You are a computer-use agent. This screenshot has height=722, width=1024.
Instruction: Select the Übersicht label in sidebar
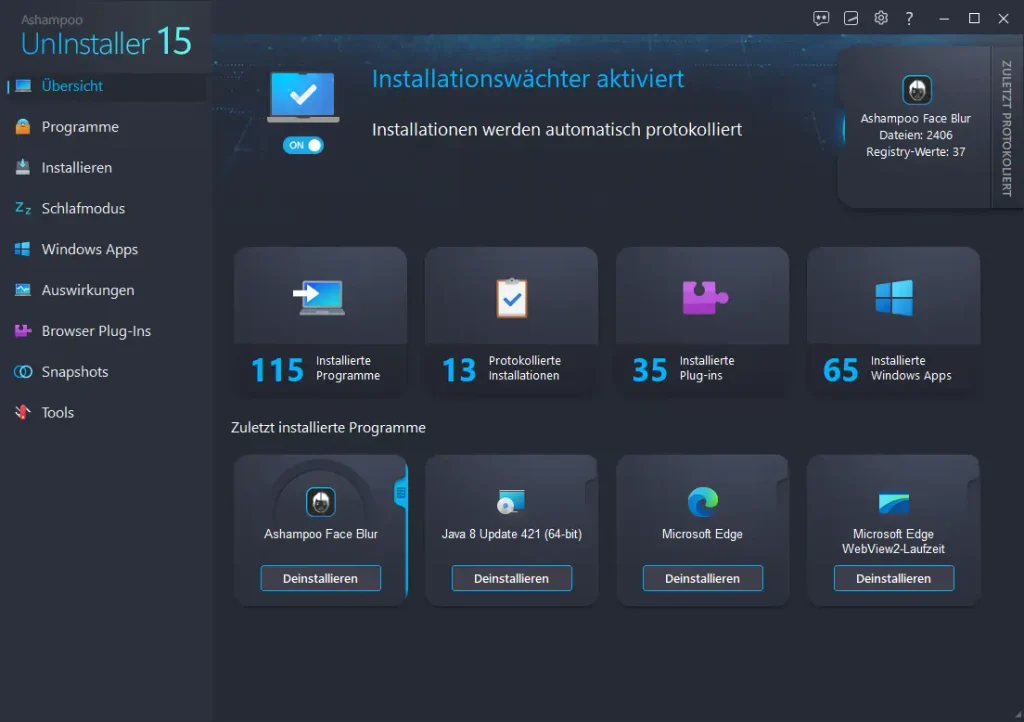pyautogui.click(x=72, y=86)
